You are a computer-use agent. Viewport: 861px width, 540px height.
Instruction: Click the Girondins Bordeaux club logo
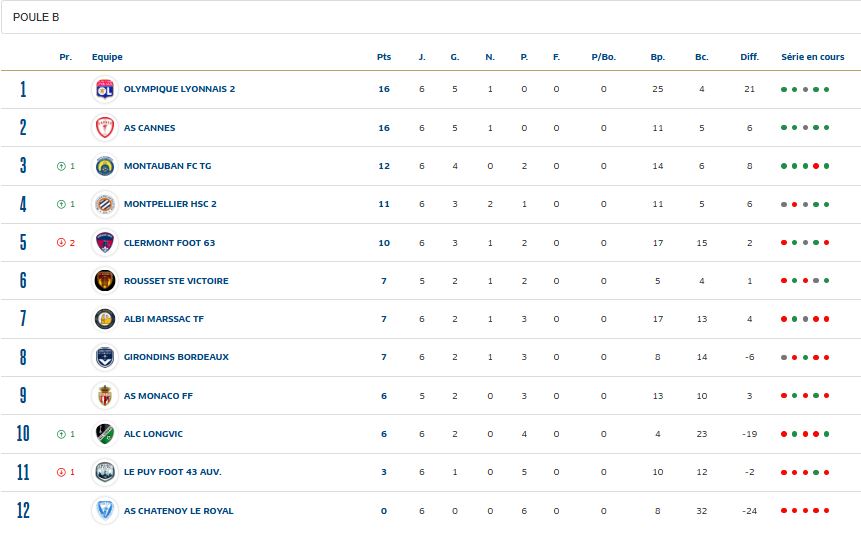105,357
